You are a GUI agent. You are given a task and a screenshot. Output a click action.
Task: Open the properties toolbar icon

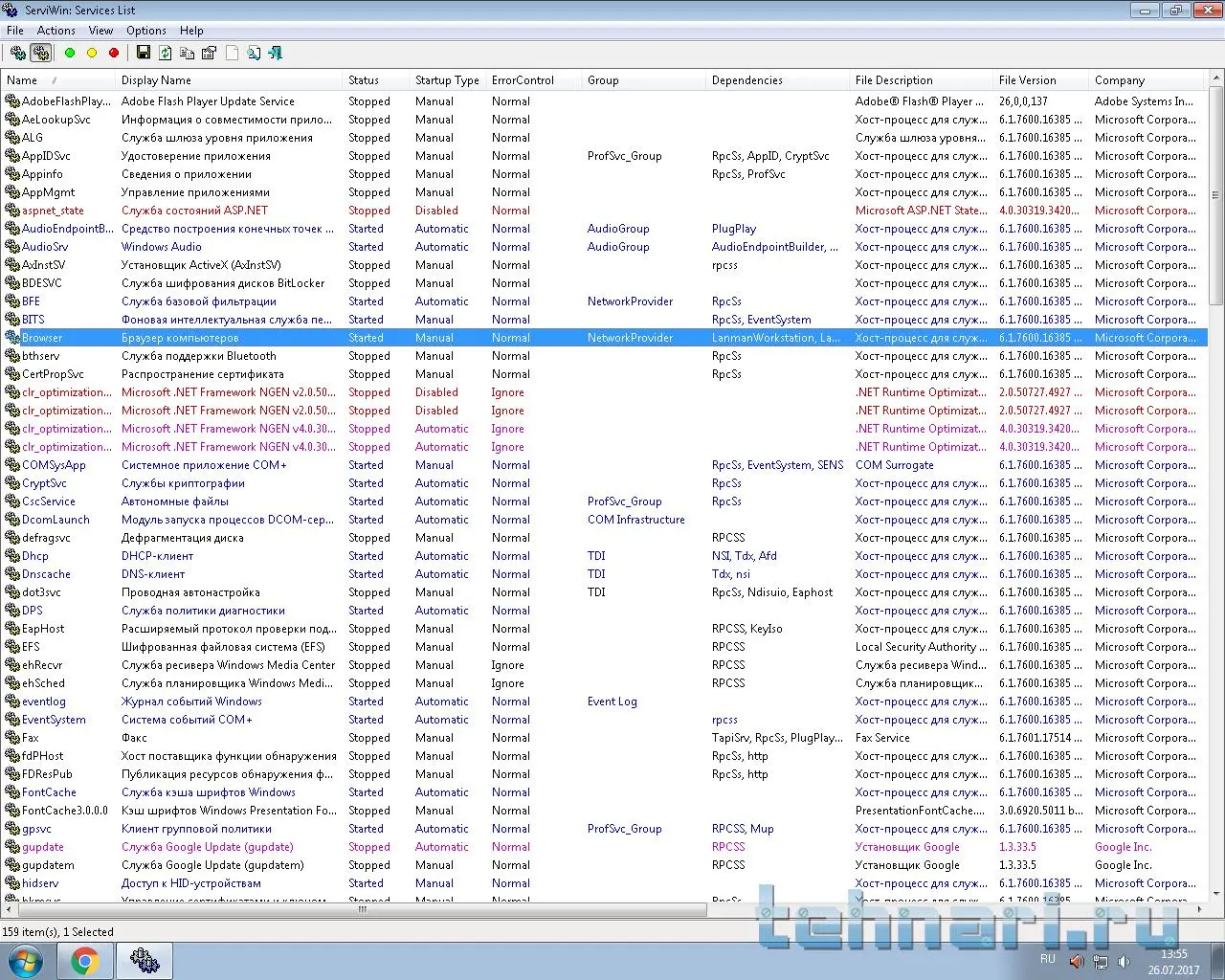point(210,54)
